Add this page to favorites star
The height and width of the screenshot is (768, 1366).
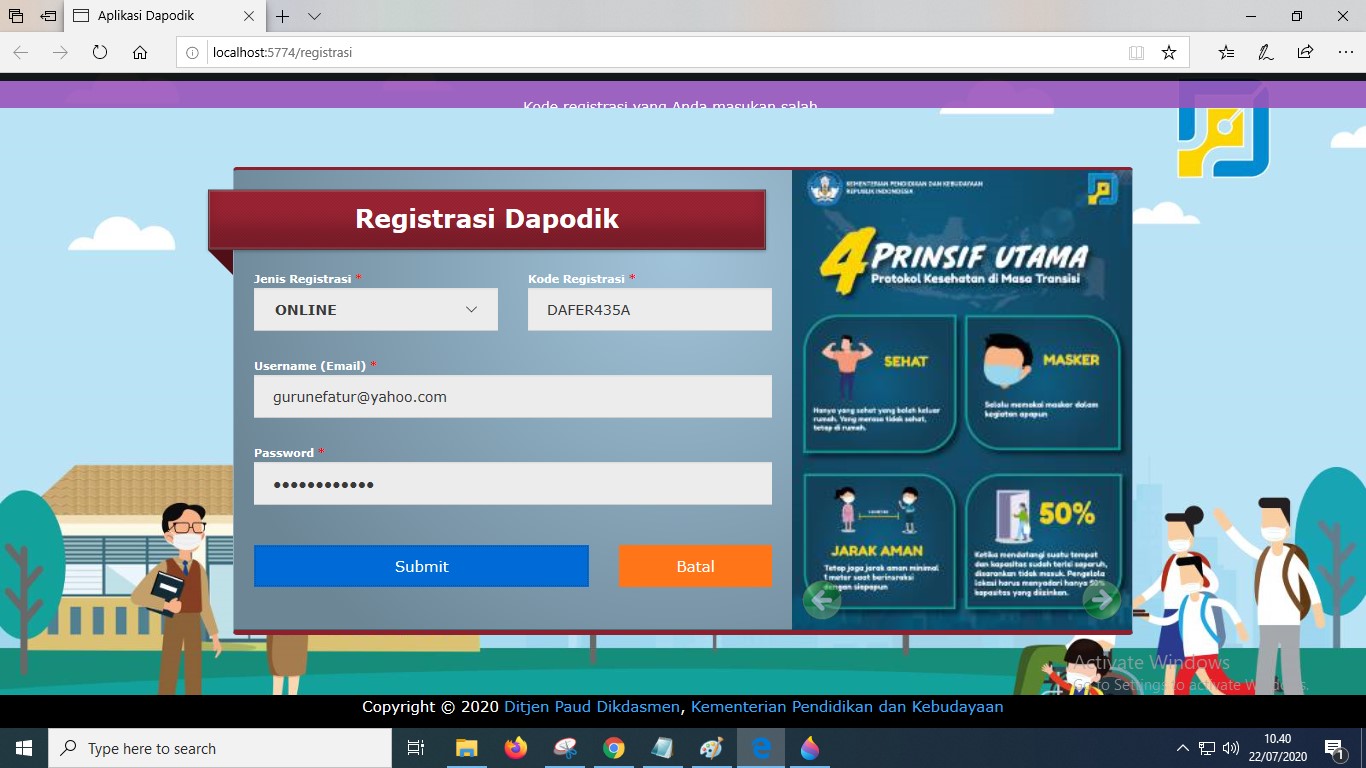click(1169, 53)
